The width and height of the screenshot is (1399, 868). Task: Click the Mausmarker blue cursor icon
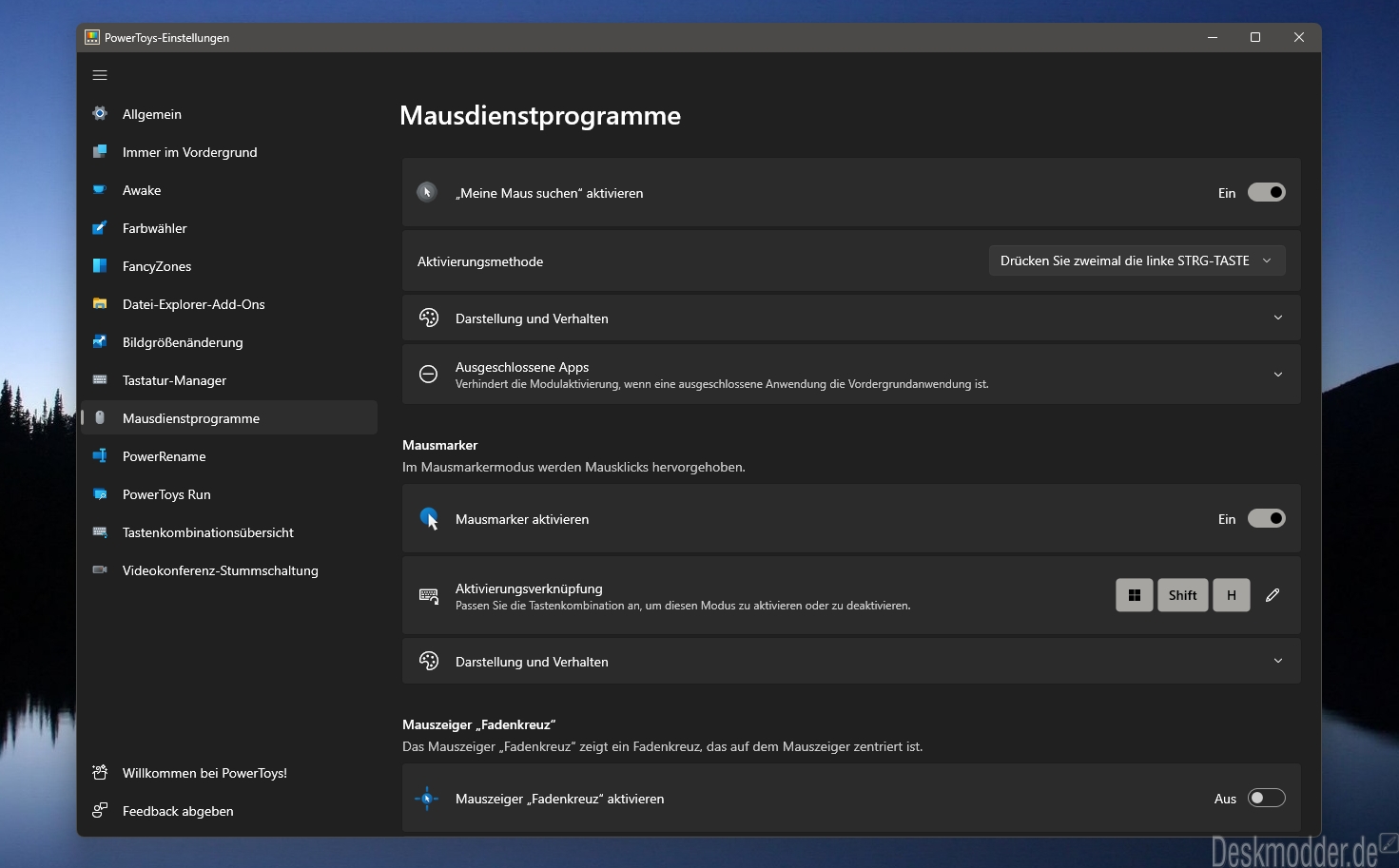tap(429, 519)
